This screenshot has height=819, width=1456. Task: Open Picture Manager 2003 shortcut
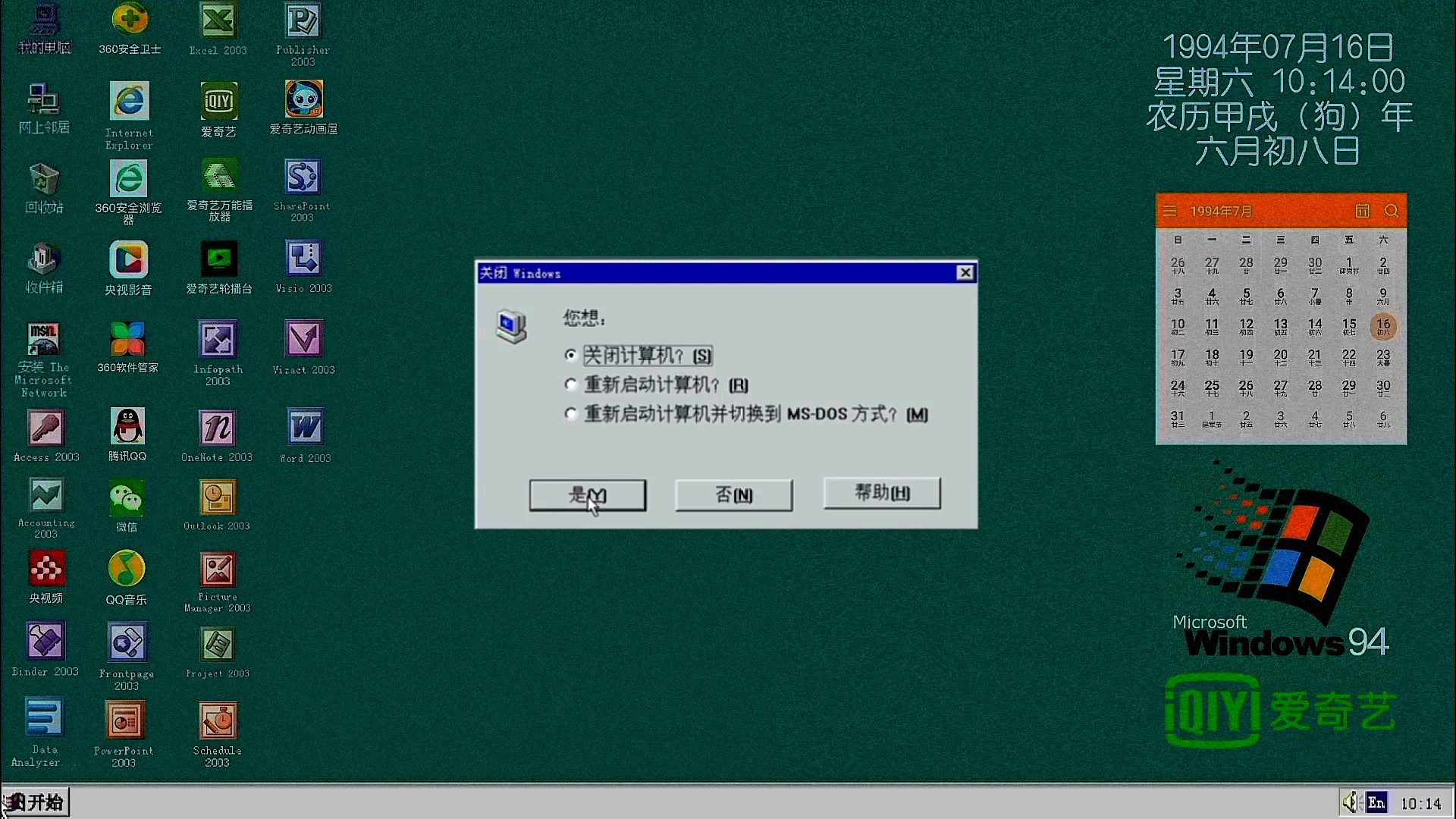pos(218,582)
